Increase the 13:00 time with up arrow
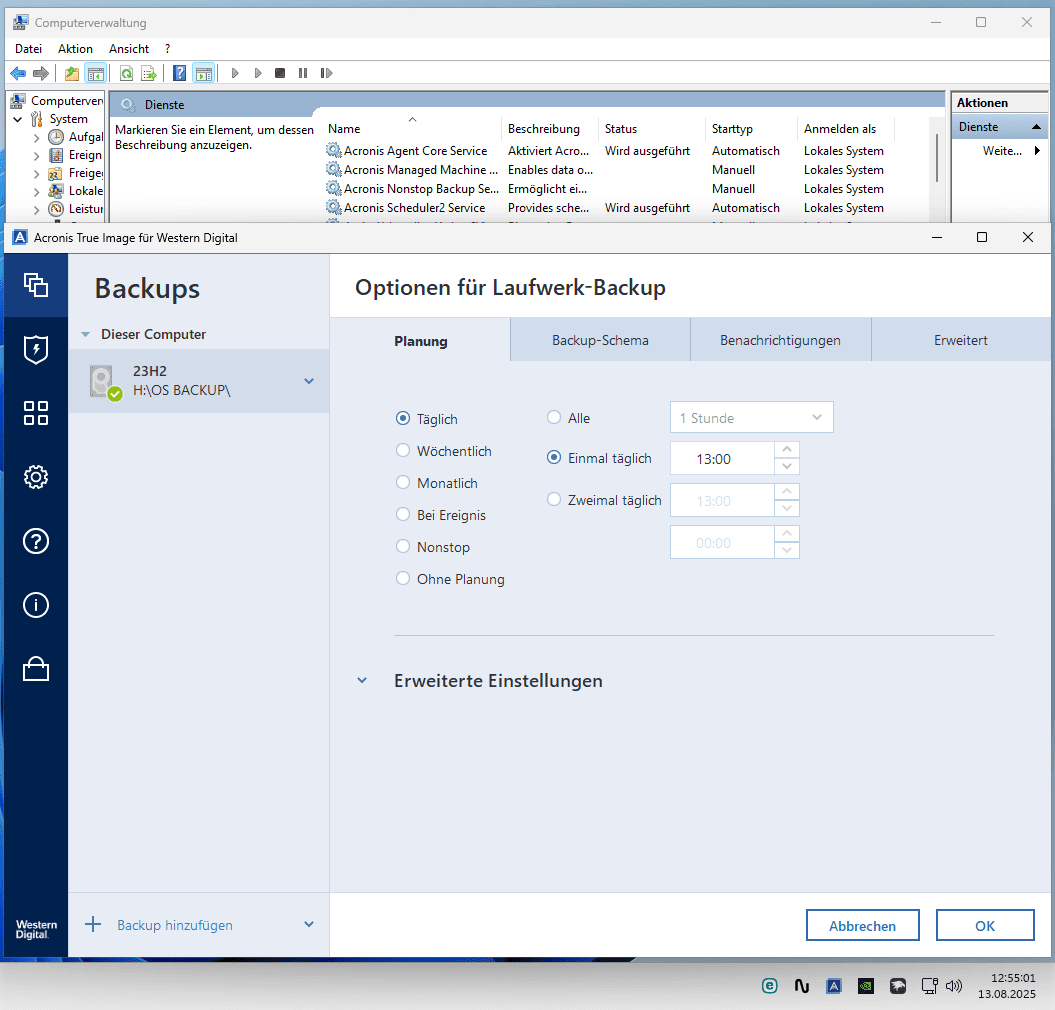Screen dimensions: 1055x1010 tap(787, 449)
